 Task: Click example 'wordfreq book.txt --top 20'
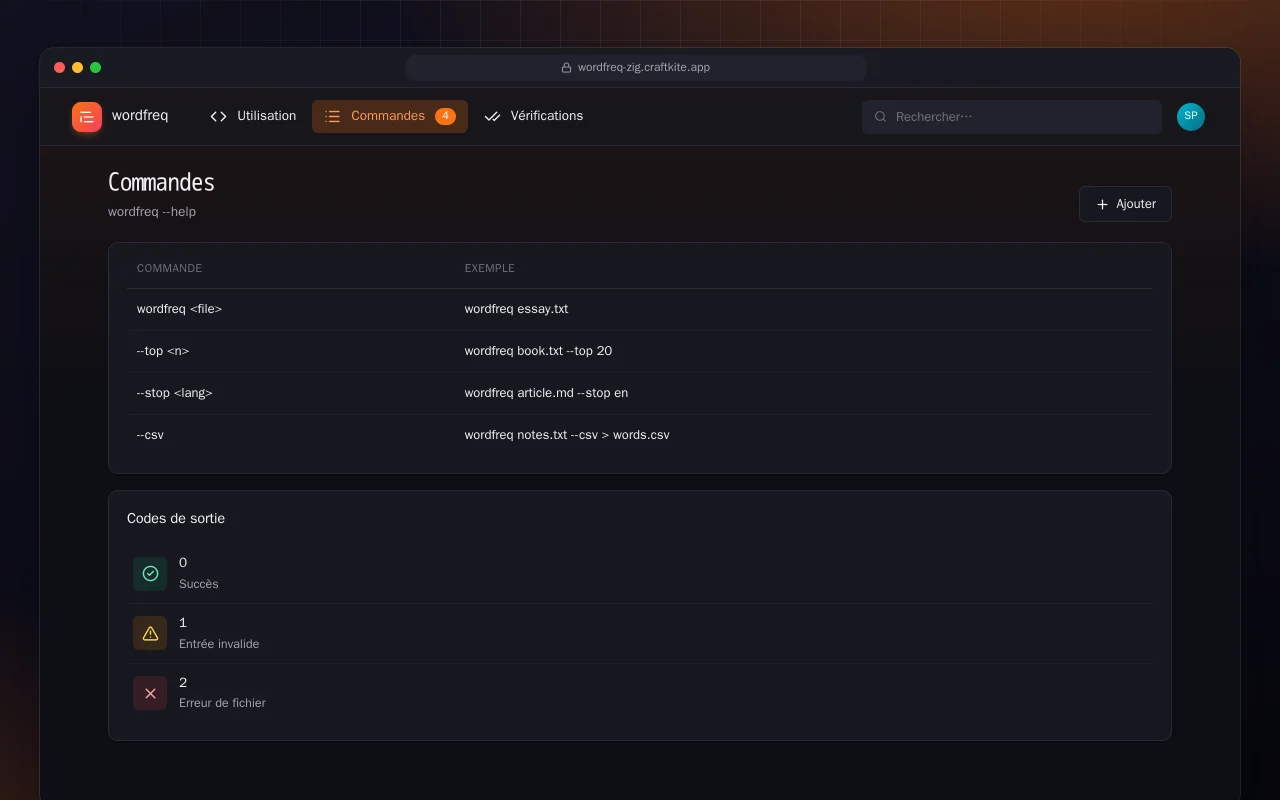pyautogui.click(x=538, y=351)
